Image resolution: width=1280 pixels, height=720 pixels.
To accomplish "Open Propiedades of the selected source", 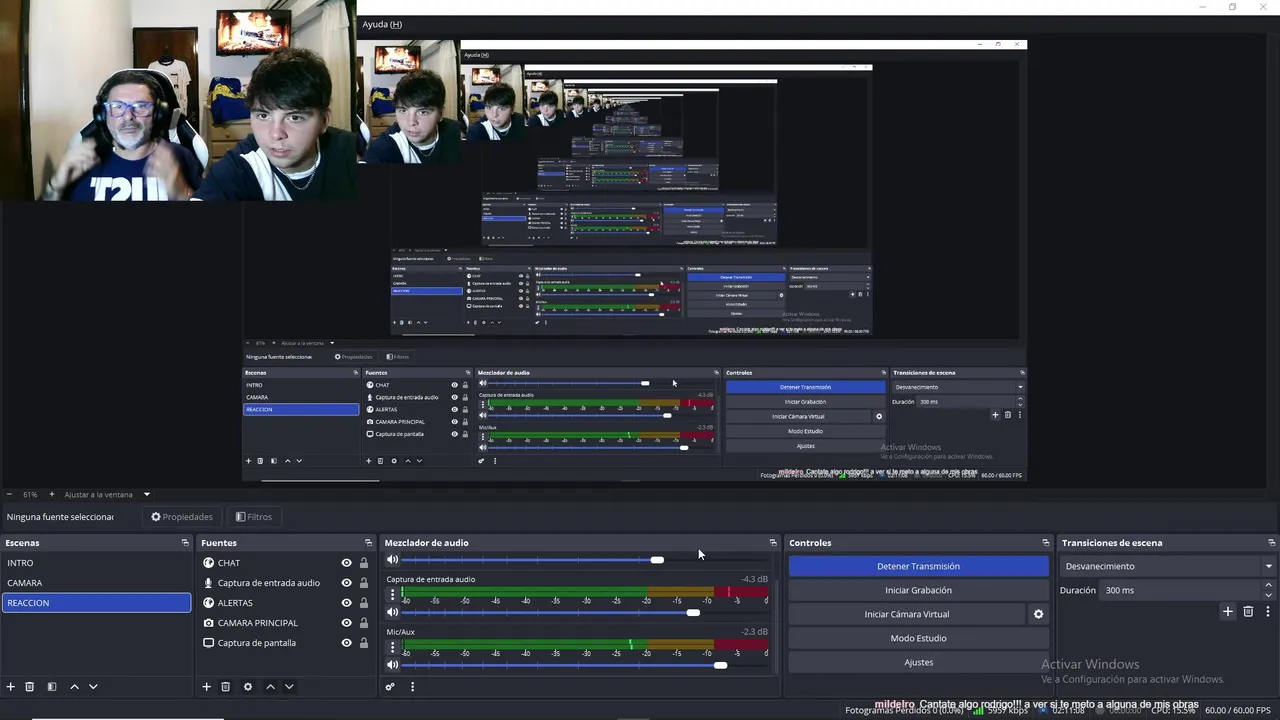I will (x=182, y=517).
